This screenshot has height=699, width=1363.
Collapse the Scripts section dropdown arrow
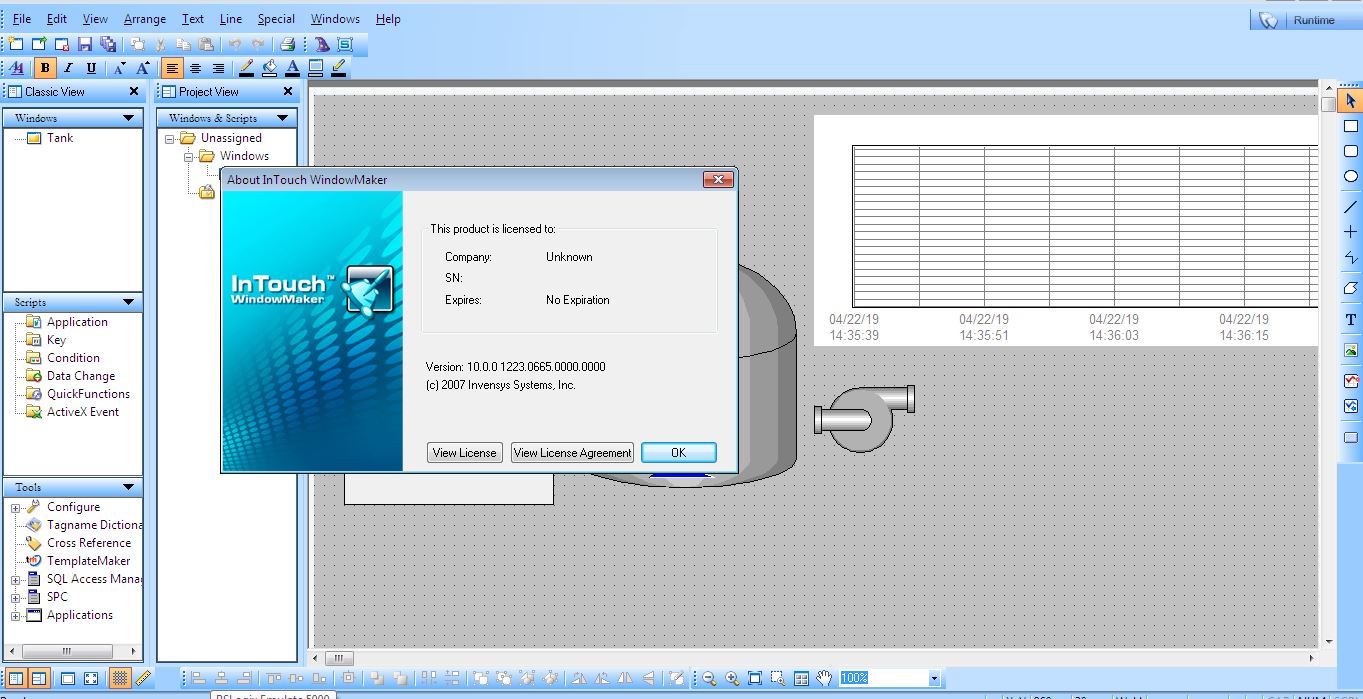tap(128, 302)
